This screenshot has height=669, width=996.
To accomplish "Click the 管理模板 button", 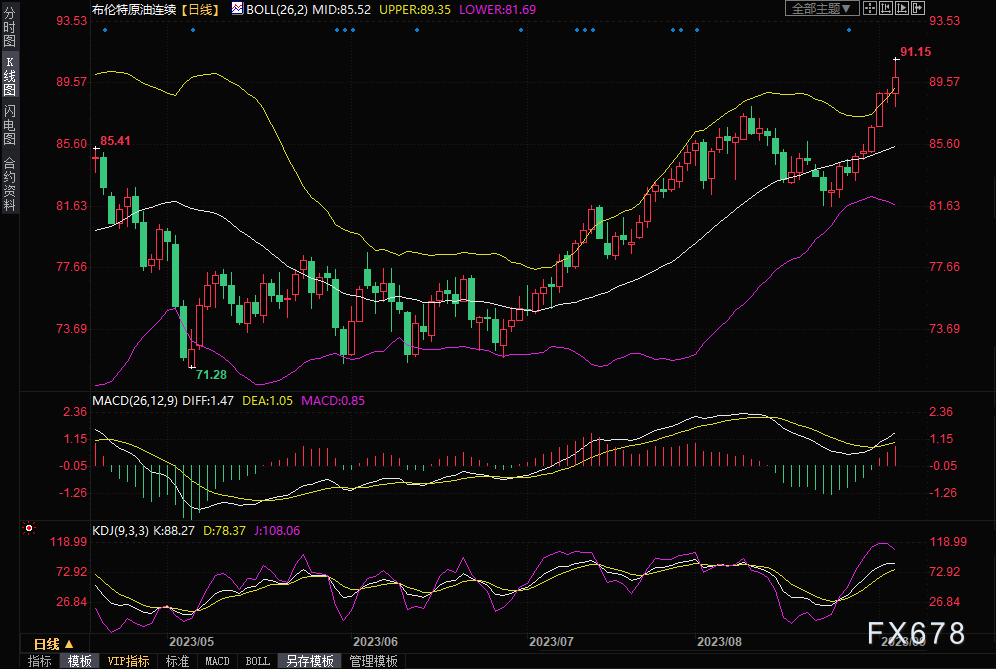I will click(373, 661).
